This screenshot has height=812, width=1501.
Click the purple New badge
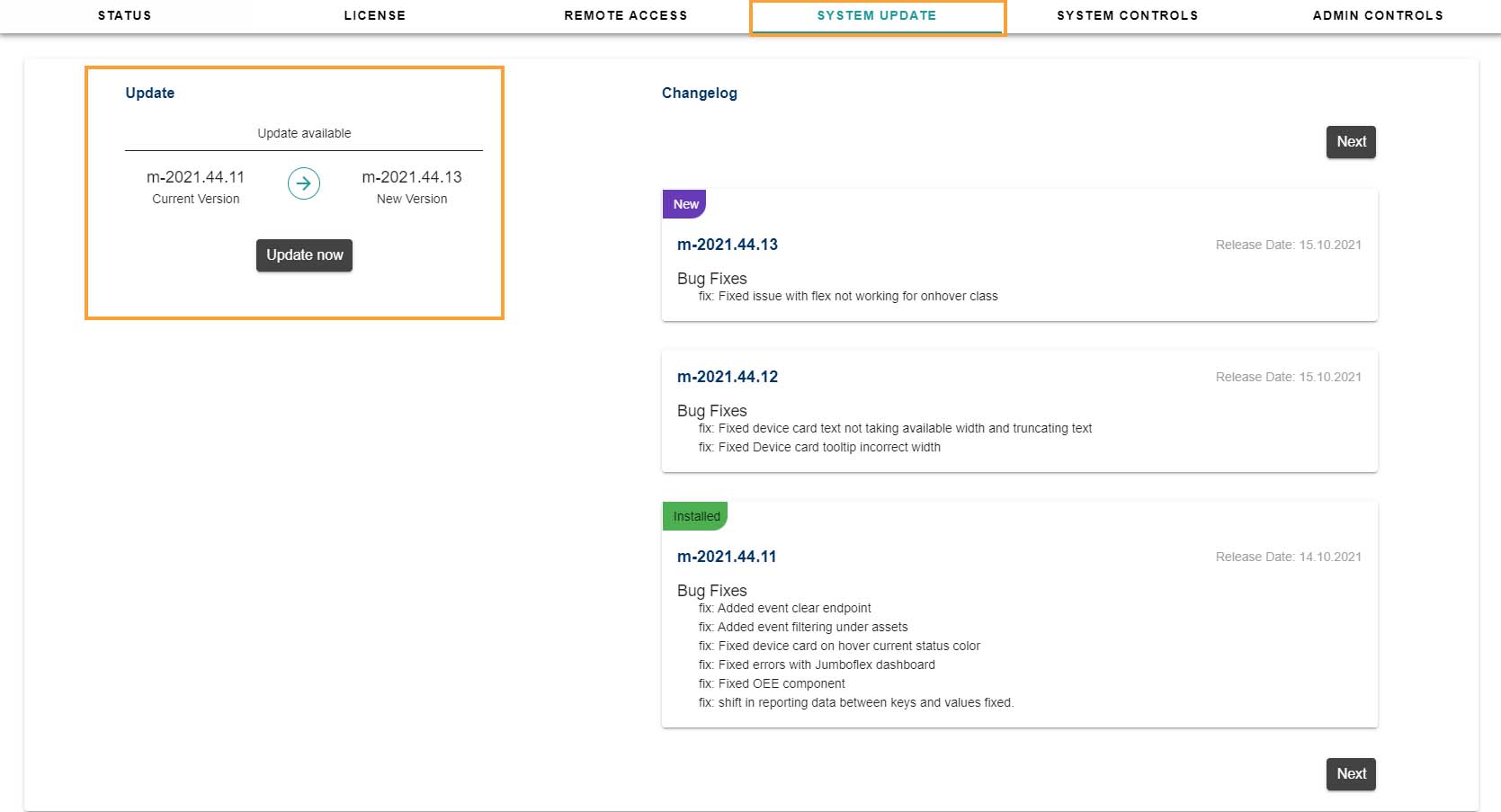tap(685, 204)
